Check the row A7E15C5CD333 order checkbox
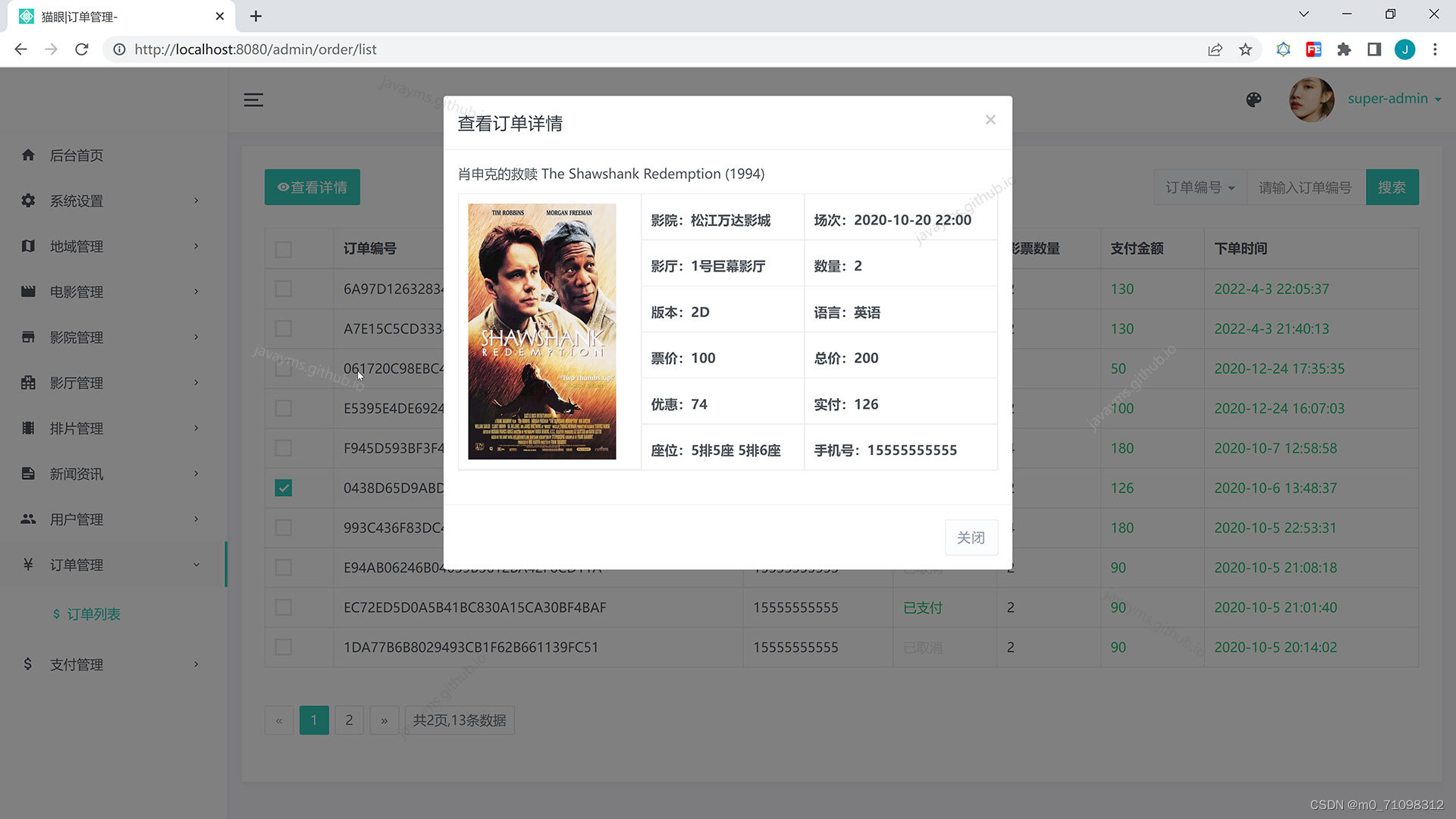The width and height of the screenshot is (1456, 819). [x=284, y=329]
